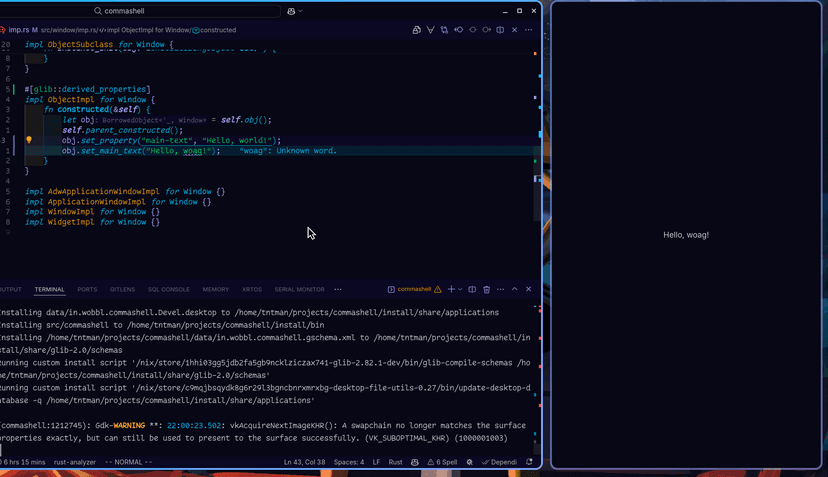Add a new terminal with plus icon
Image resolution: width=828 pixels, height=477 pixels.
click(x=451, y=289)
